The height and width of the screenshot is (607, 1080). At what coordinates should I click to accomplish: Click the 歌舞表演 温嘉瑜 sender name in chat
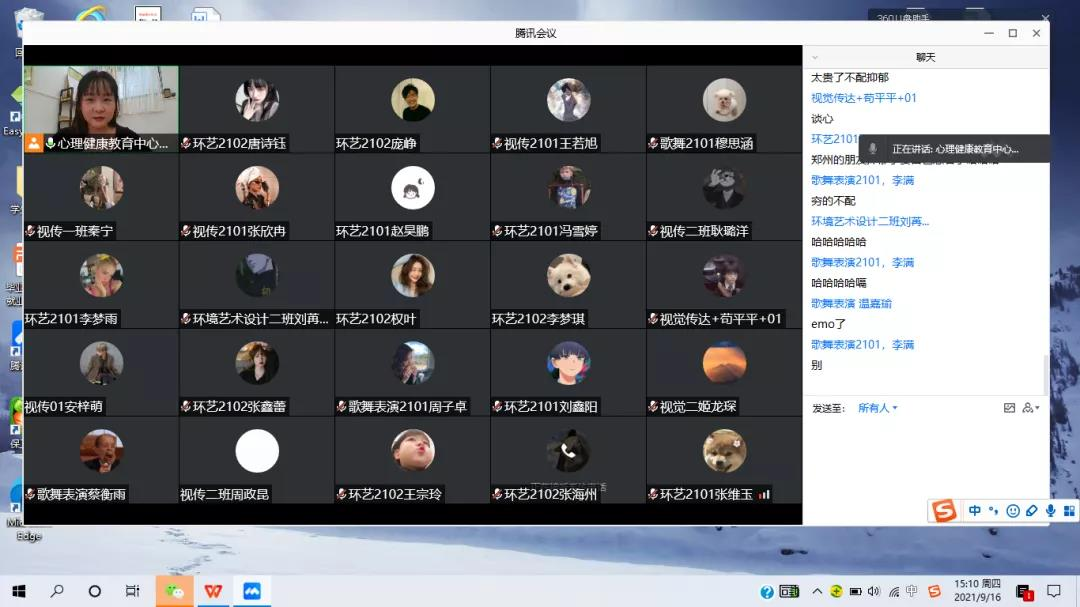pyautogui.click(x=851, y=303)
